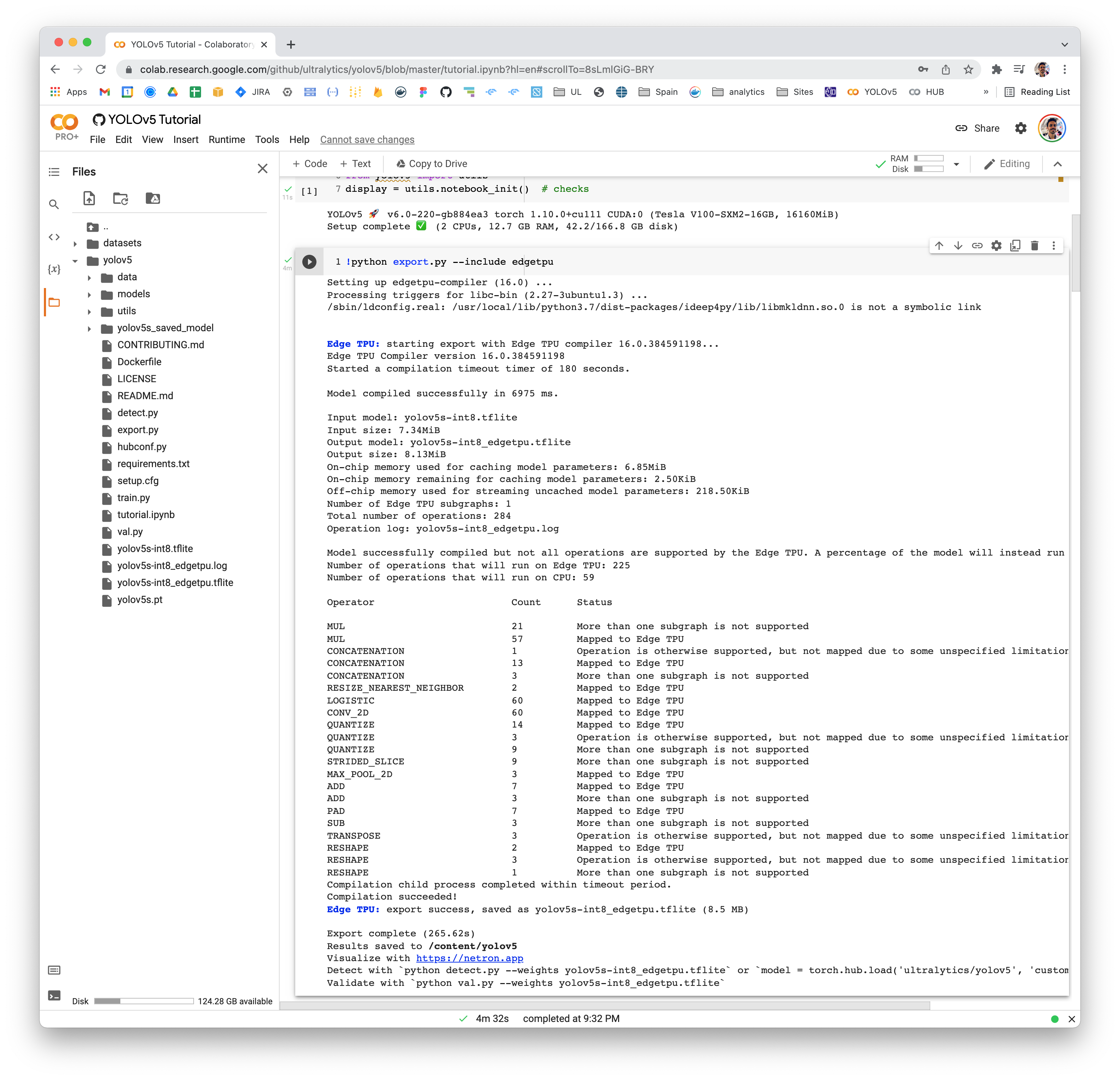Click the Copy to Drive button
Image resolution: width=1120 pixels, height=1080 pixels.
432,164
